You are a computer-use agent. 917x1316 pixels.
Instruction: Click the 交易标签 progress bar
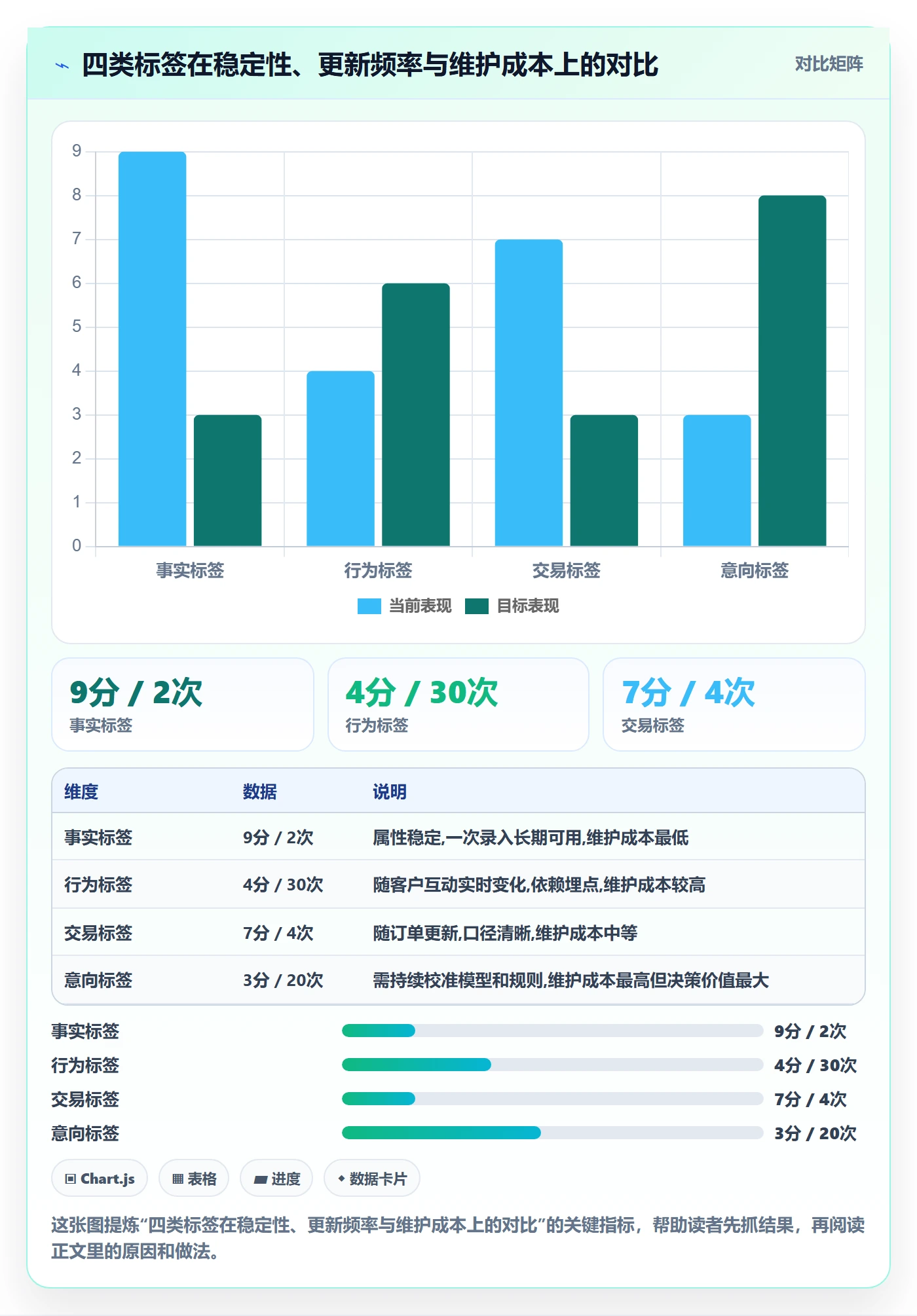552,1099
